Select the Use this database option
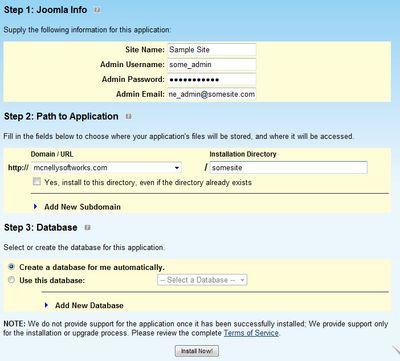 pos(11,280)
